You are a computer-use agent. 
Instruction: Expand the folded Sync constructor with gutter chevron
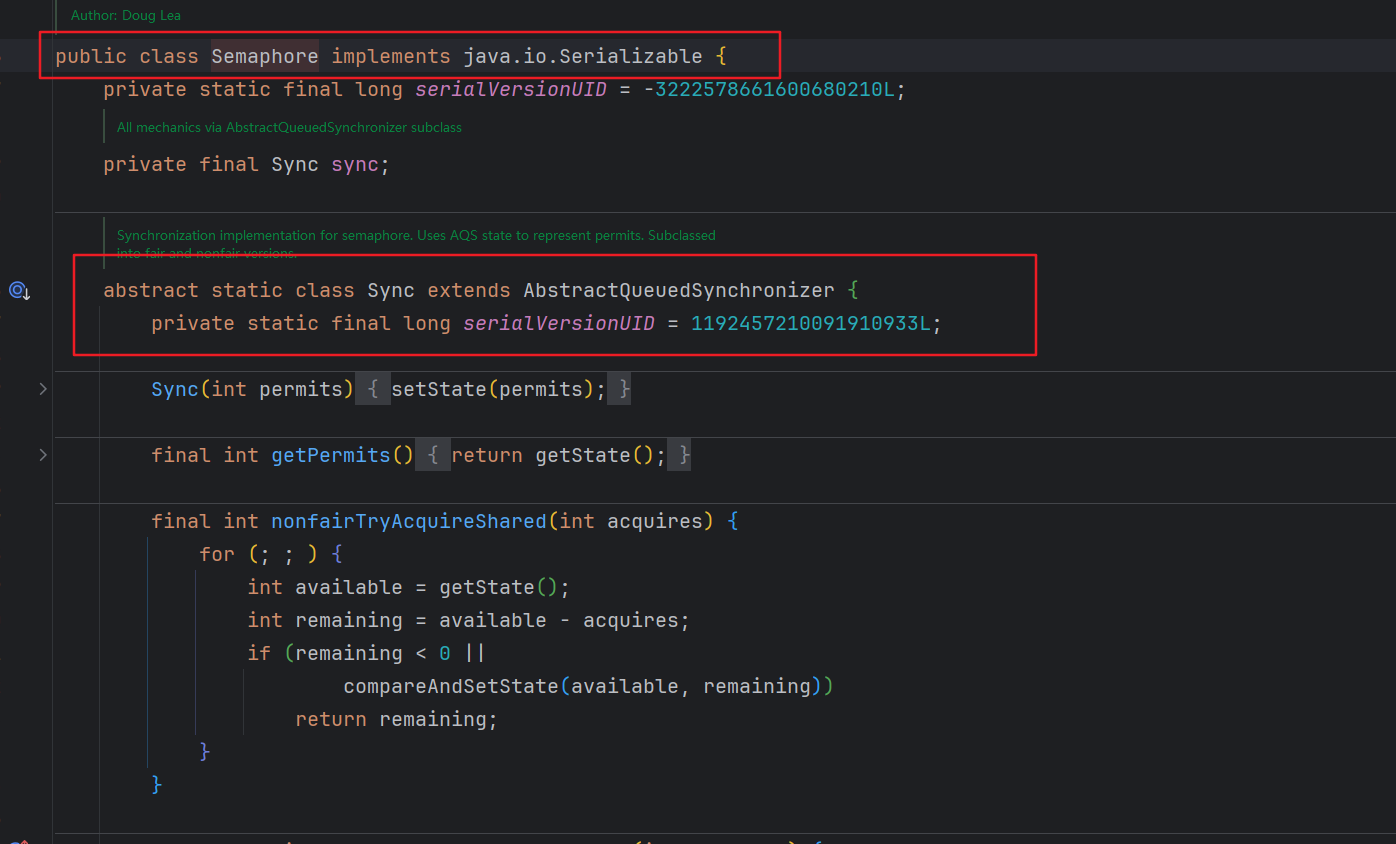[x=43, y=389]
